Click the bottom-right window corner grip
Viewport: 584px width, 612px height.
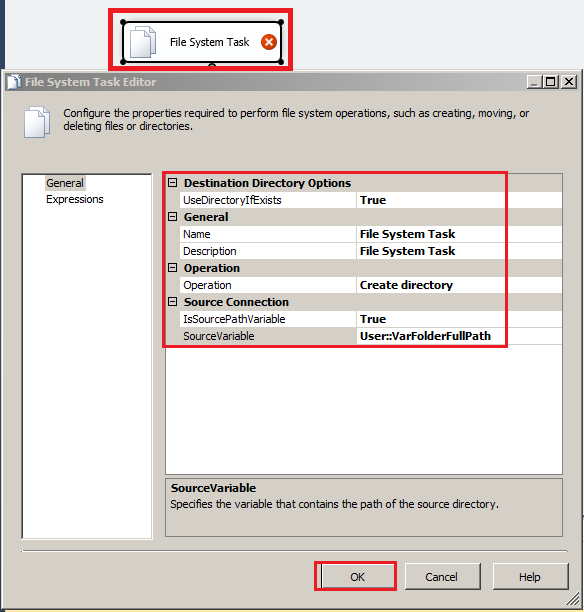(573, 598)
